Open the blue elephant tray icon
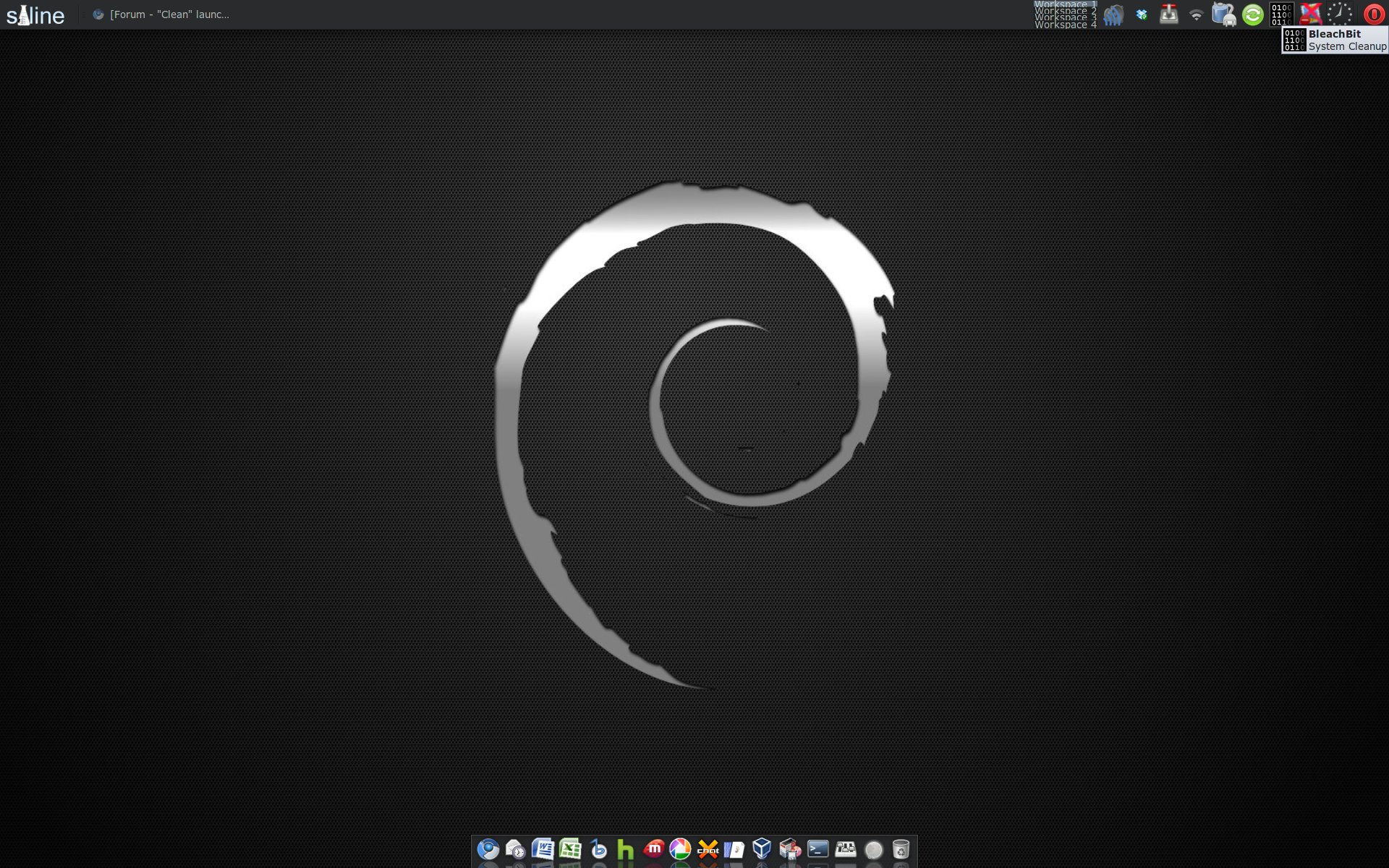Viewport: 1389px width, 868px height. point(1113,14)
